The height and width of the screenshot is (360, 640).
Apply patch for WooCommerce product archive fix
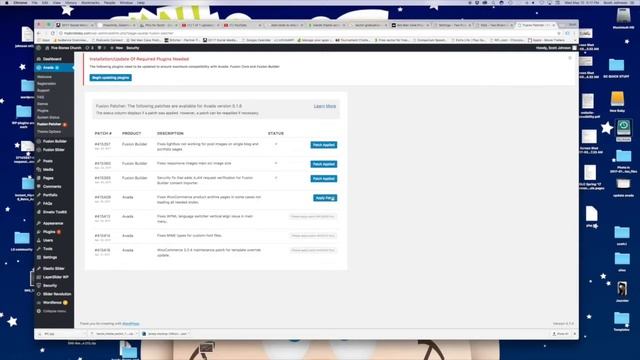pyautogui.click(x=325, y=198)
